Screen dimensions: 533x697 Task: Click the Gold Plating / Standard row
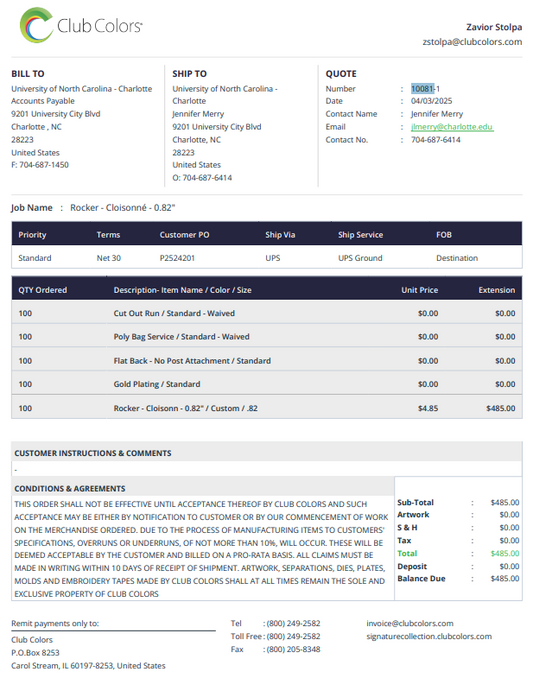click(267, 384)
